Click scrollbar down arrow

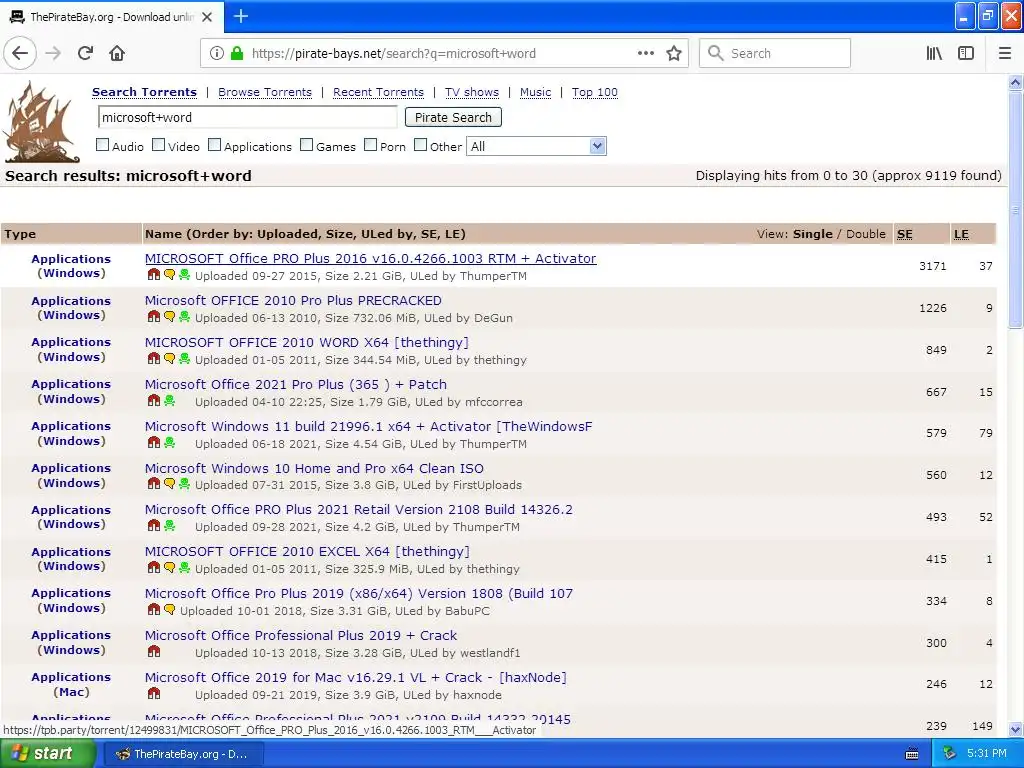pos(1016,729)
